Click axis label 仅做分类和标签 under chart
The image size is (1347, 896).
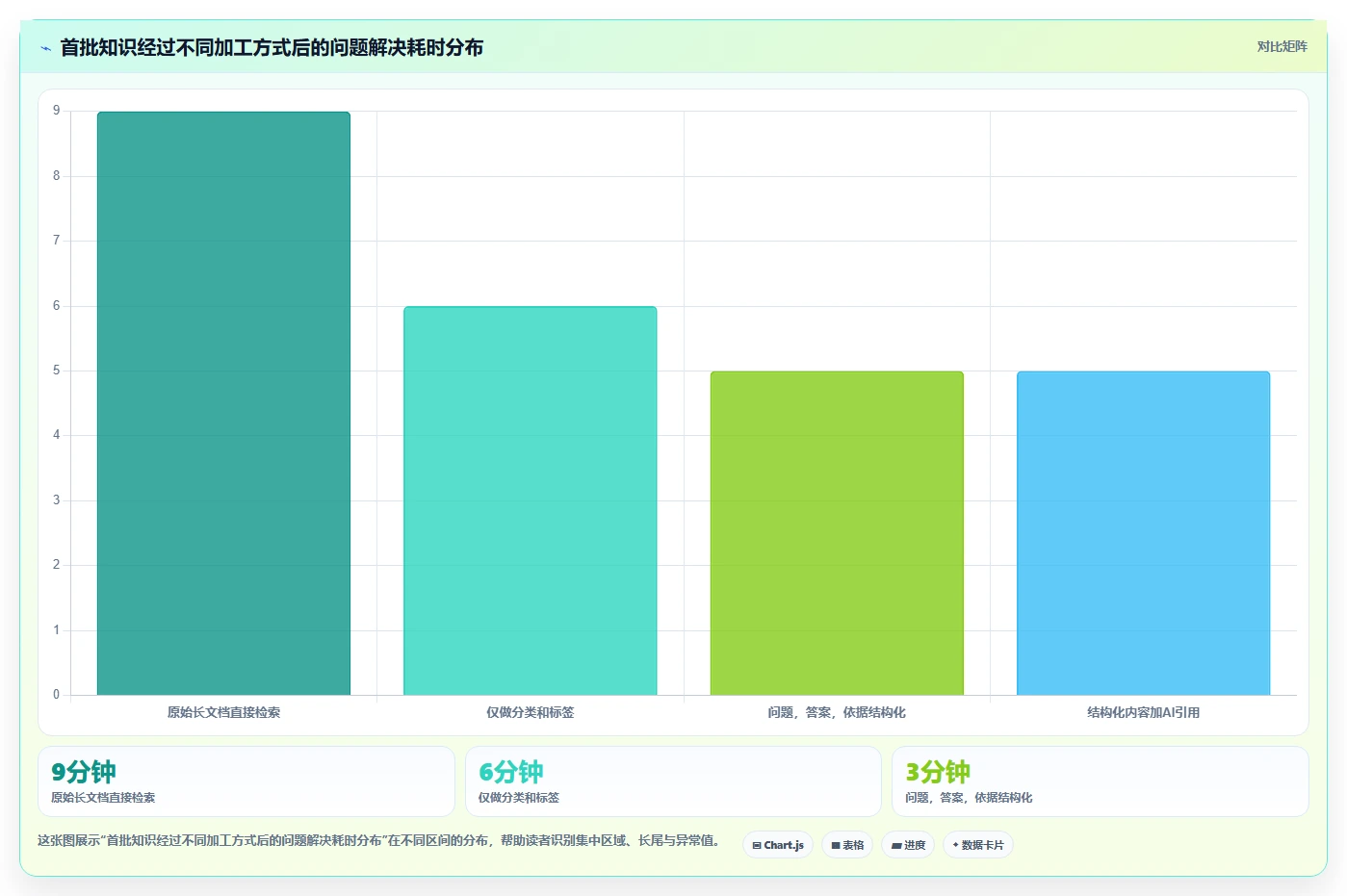coord(531,712)
